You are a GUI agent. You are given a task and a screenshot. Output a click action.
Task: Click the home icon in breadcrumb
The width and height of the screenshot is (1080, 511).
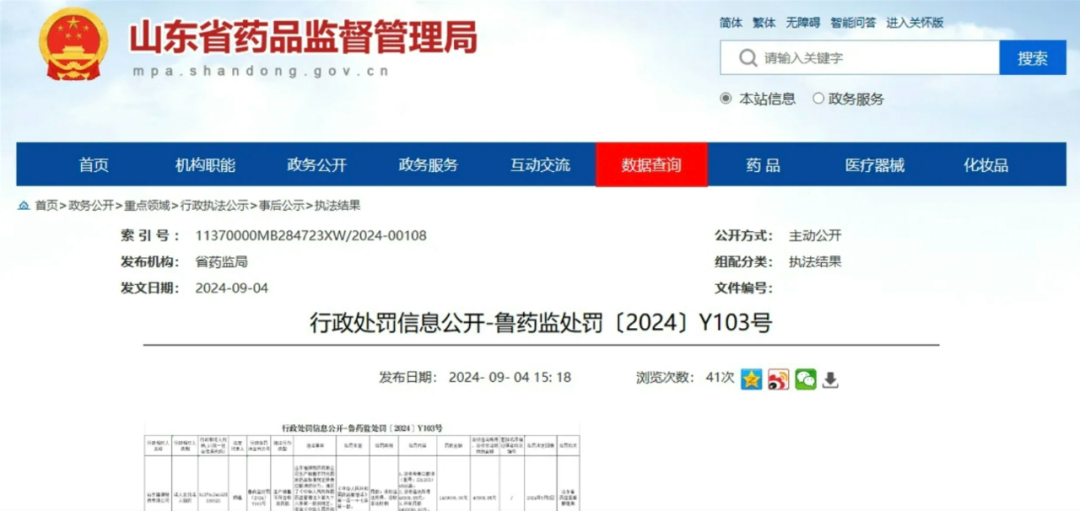point(24,206)
